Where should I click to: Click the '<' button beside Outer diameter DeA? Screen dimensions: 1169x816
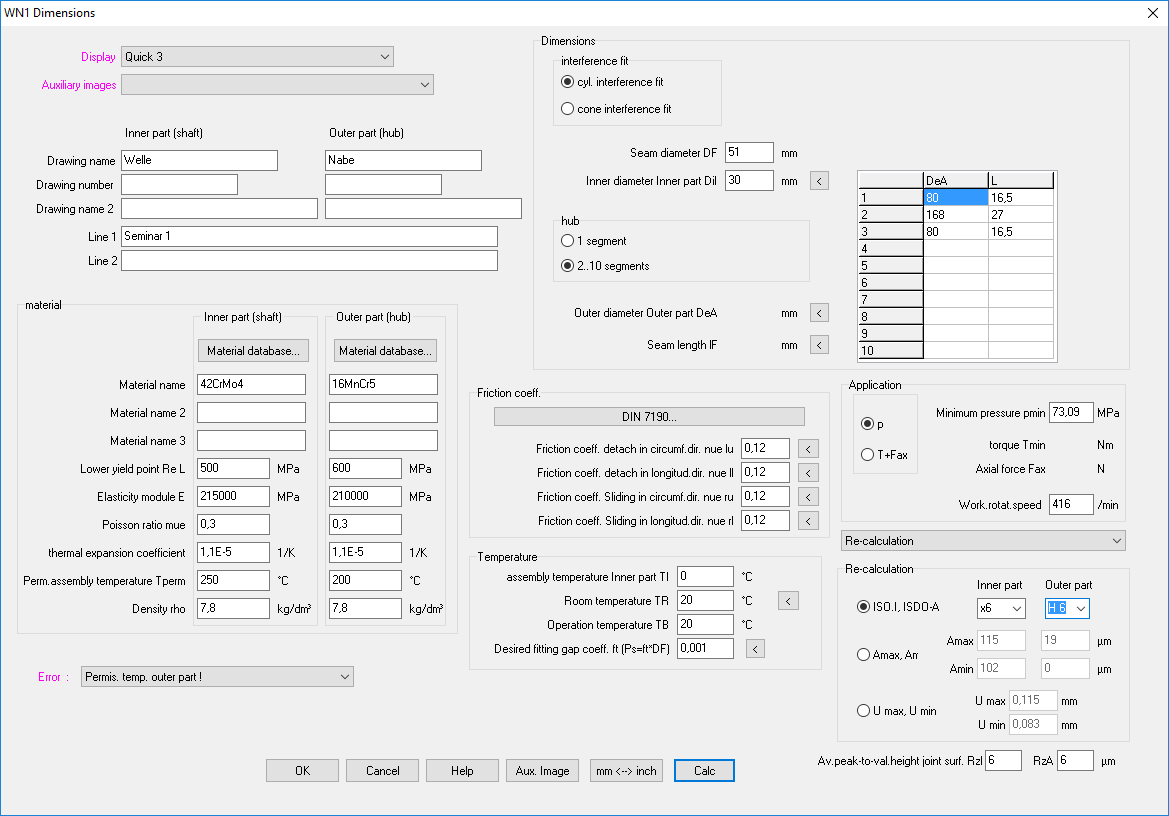pos(819,313)
